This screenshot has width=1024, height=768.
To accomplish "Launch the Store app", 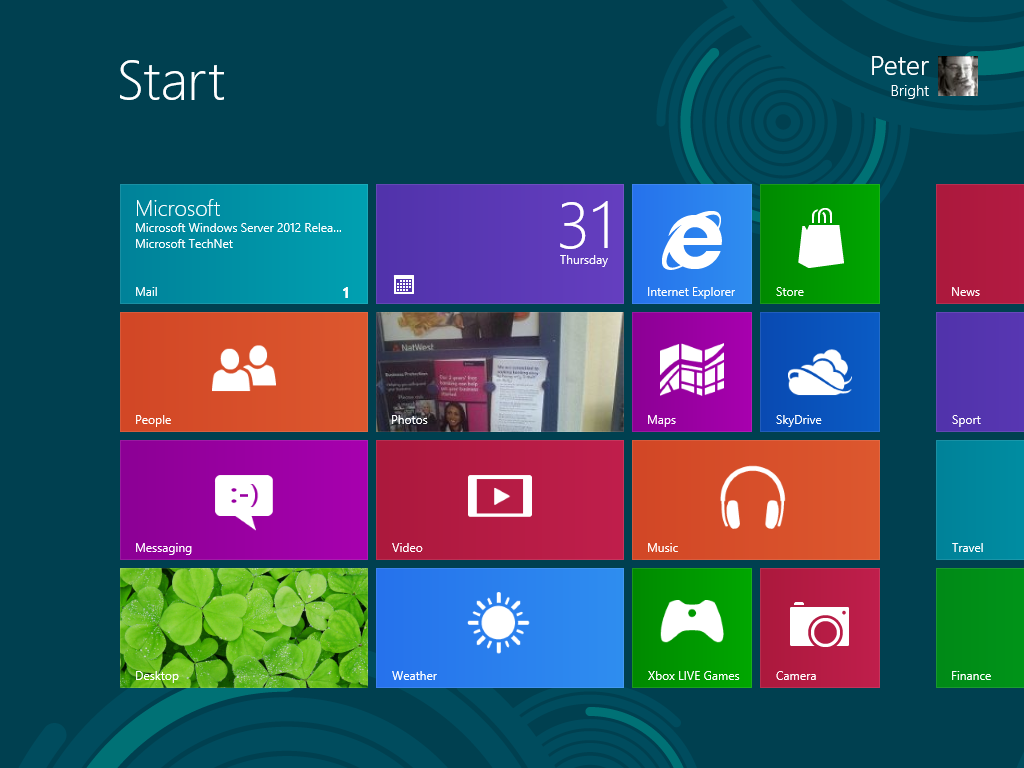I will pos(819,243).
